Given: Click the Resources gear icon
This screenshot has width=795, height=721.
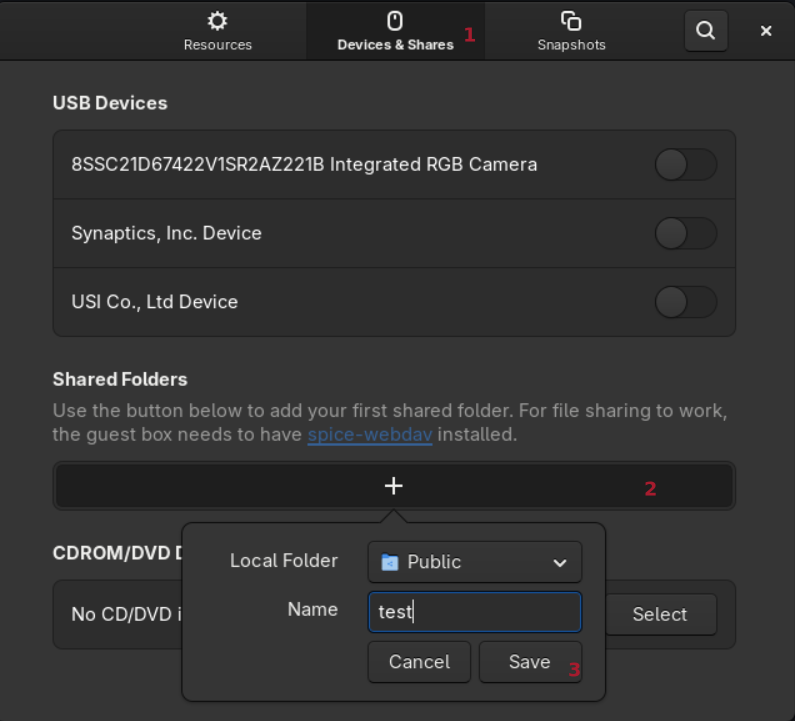Looking at the screenshot, I should 217,21.
